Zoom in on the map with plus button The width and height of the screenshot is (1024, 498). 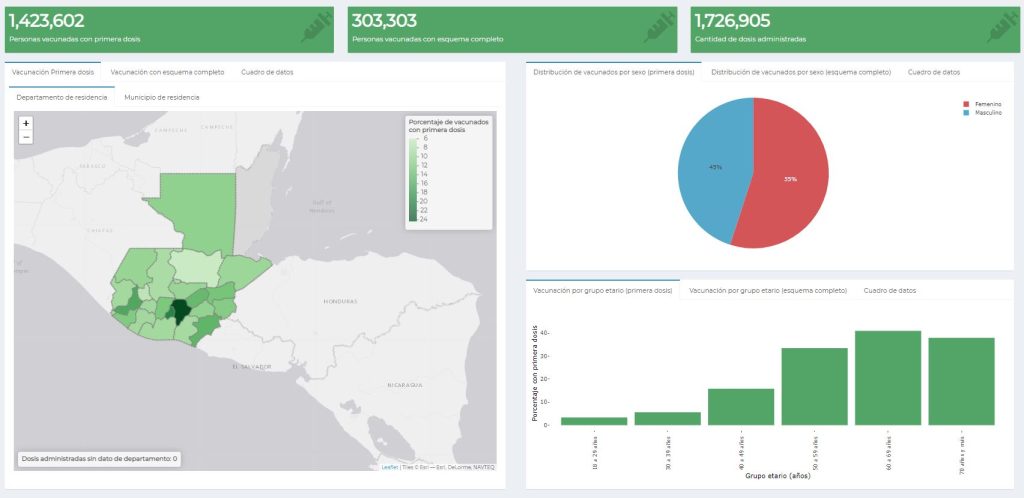[x=26, y=123]
